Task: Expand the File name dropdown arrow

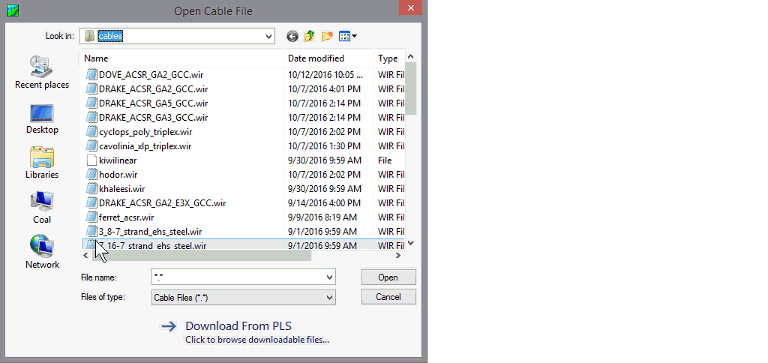Action: (x=330, y=277)
